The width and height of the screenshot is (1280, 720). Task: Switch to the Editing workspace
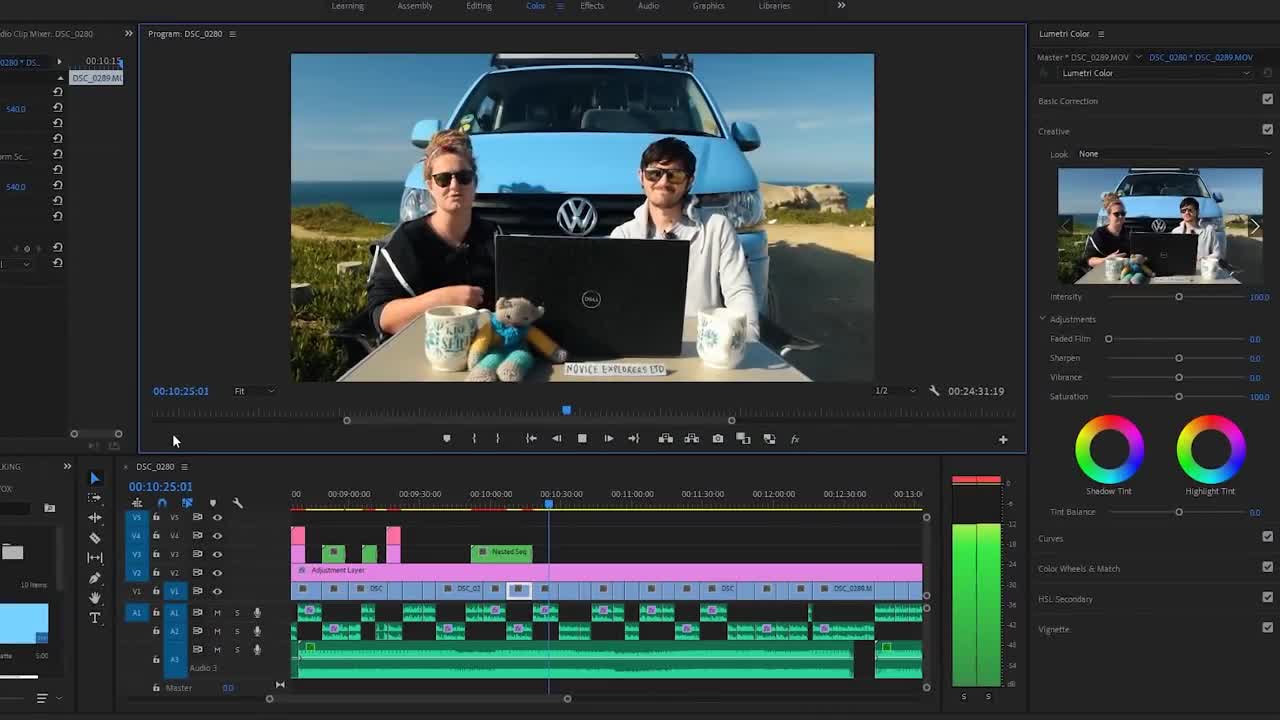pos(479,6)
